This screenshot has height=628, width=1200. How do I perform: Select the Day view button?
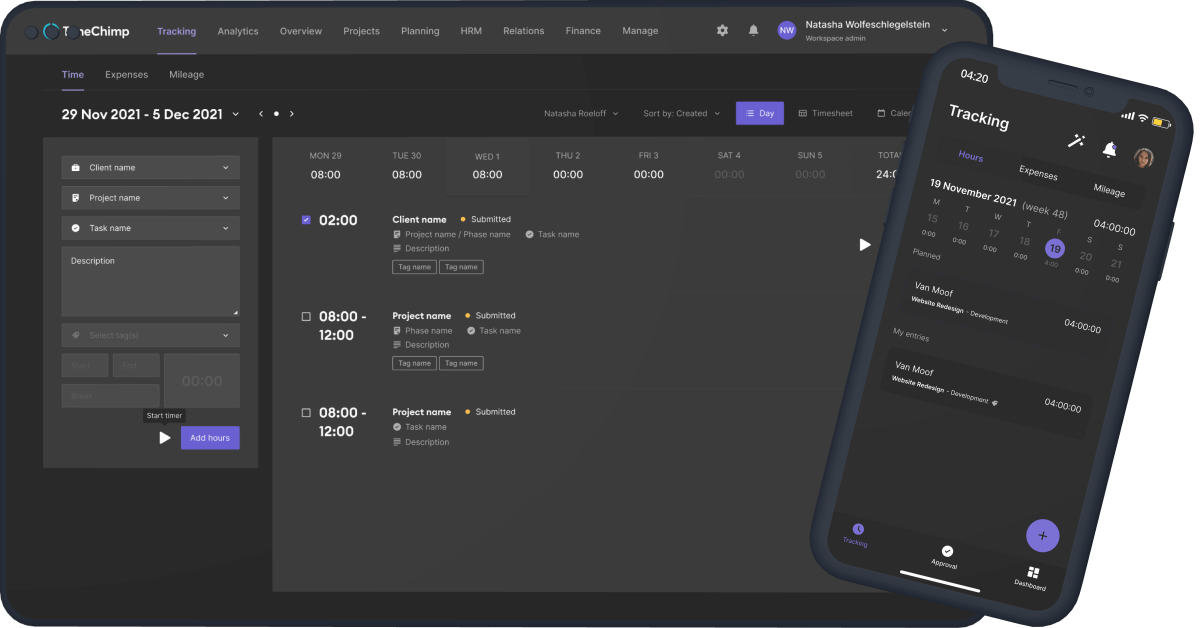pyautogui.click(x=759, y=113)
